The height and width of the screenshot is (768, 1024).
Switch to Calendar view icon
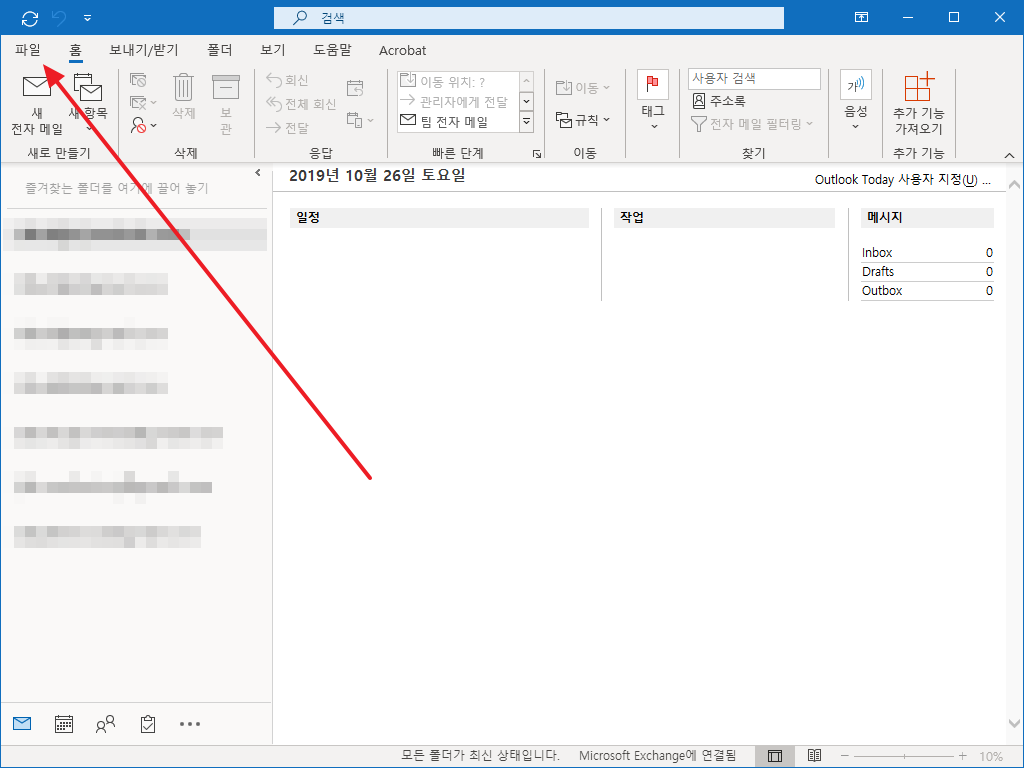64,724
